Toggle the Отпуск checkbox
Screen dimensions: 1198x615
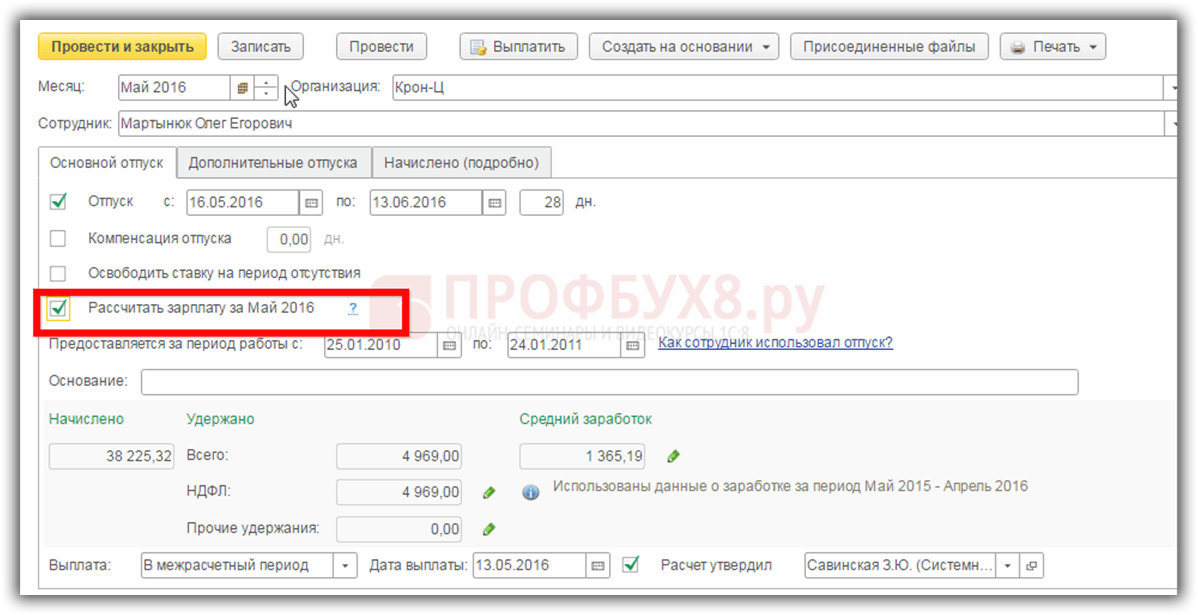point(58,202)
